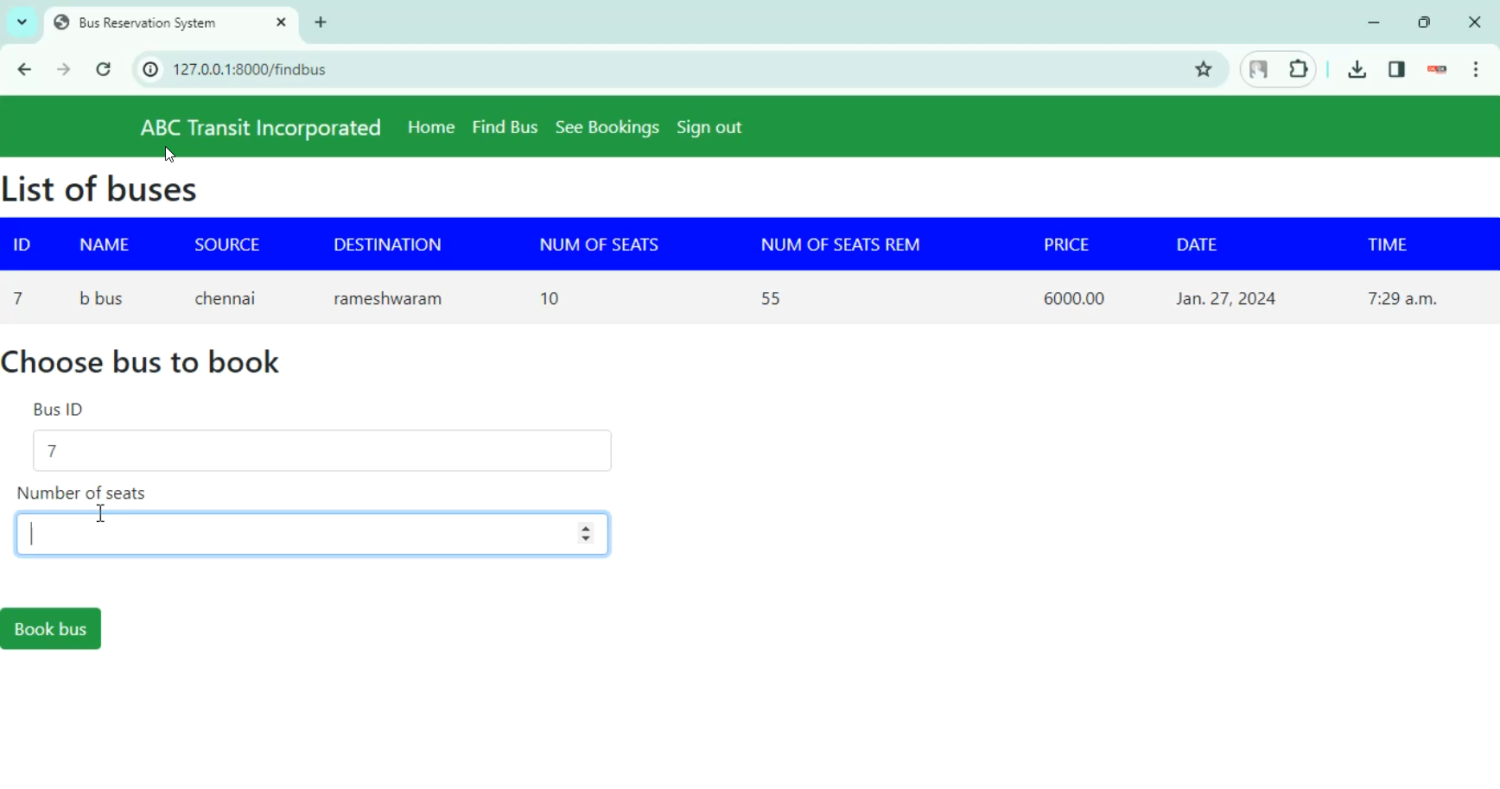Reload the current page
This screenshot has width=1500, height=789.
click(103, 69)
